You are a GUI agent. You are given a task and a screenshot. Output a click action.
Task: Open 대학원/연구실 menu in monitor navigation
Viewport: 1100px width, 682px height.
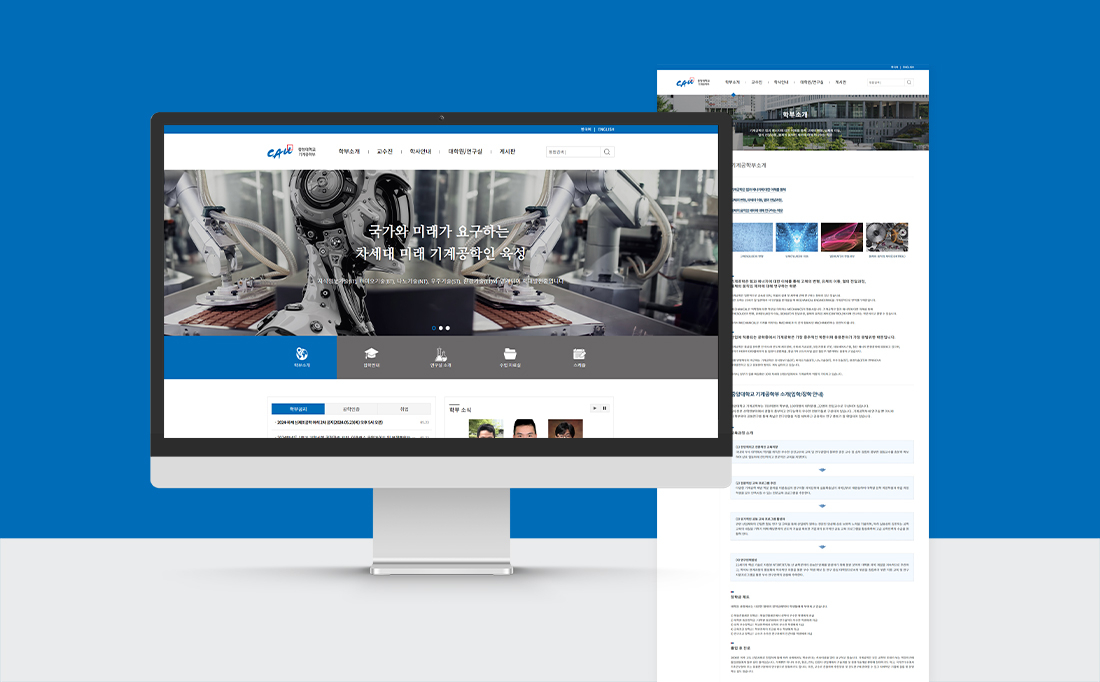click(x=465, y=151)
